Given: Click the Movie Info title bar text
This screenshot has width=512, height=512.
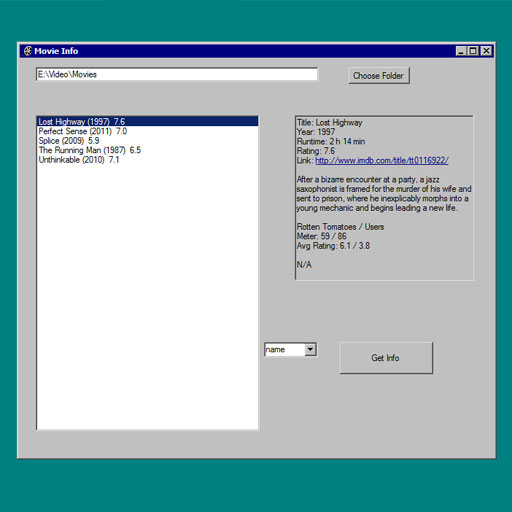Looking at the screenshot, I should tap(56, 51).
